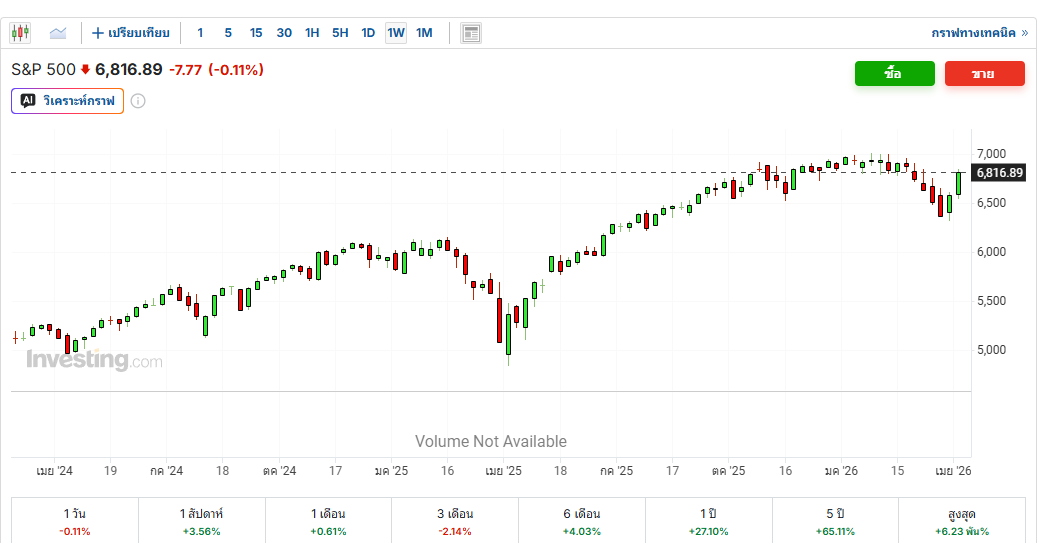Switch to the area chart type icon

pos(58,33)
